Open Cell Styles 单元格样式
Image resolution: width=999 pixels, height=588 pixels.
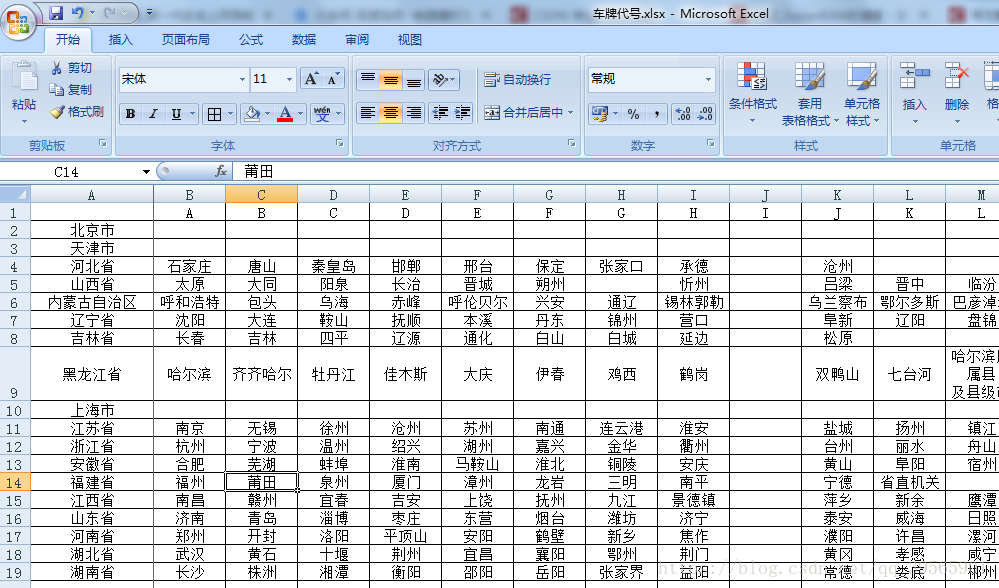pyautogui.click(x=862, y=94)
